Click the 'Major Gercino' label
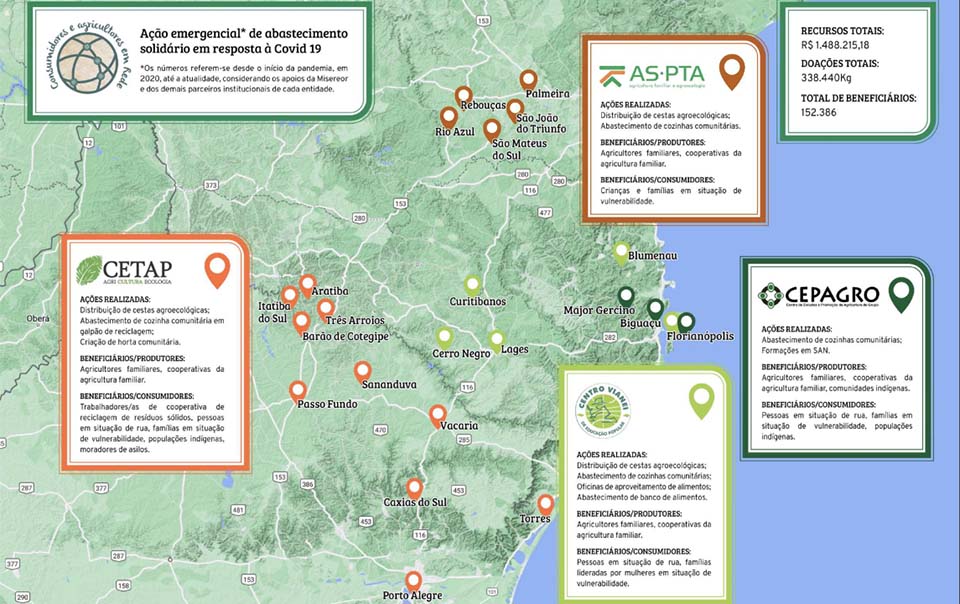The width and height of the screenshot is (960, 604). coord(599,310)
